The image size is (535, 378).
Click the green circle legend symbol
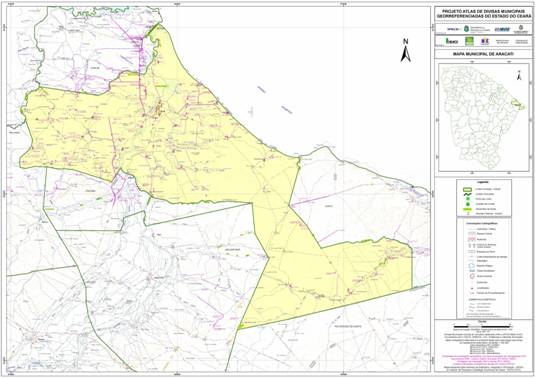pyautogui.click(x=467, y=199)
